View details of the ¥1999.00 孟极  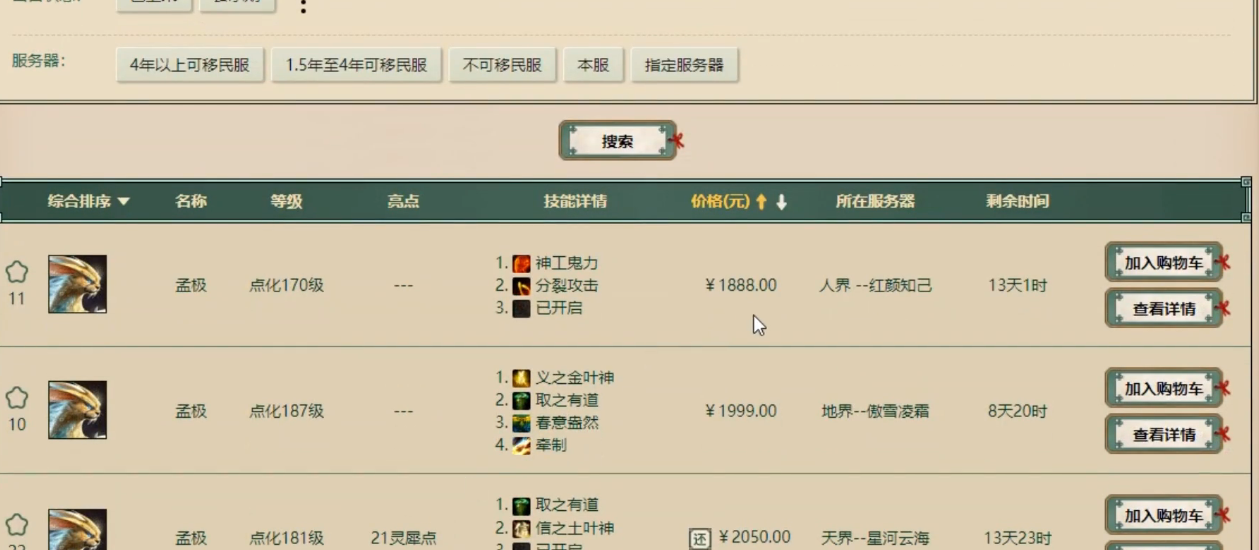point(1163,435)
